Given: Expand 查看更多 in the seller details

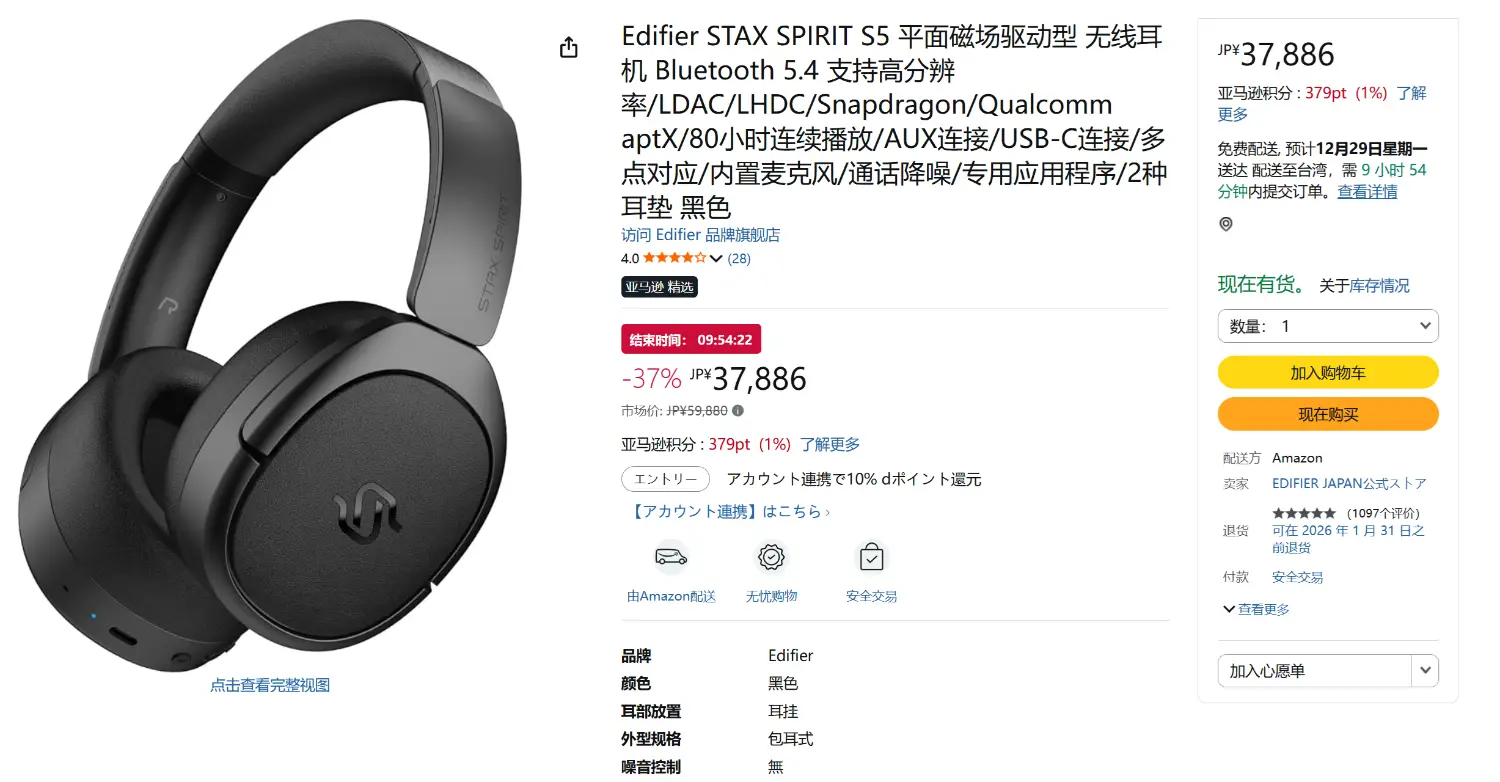Looking at the screenshot, I should [x=1256, y=609].
